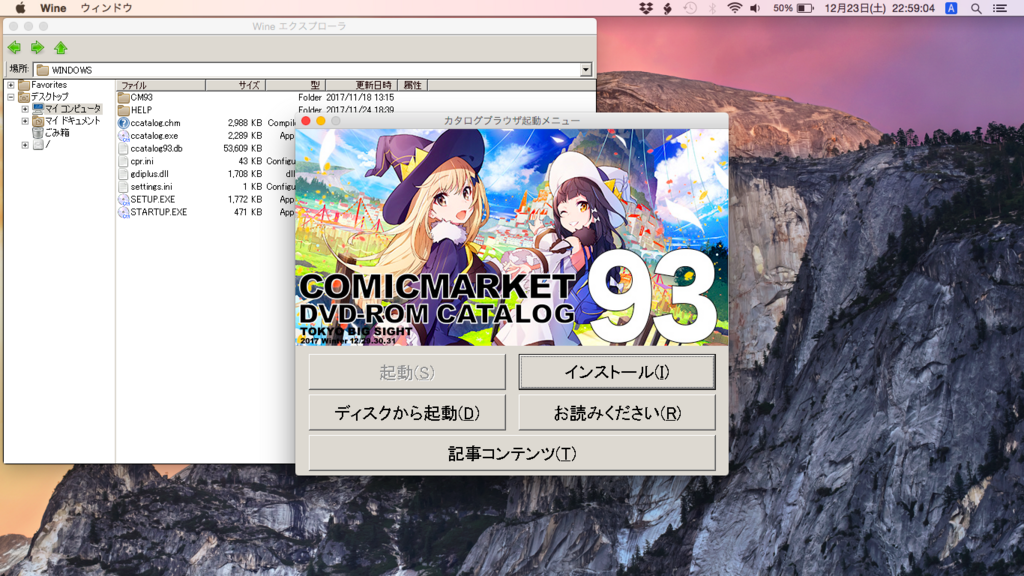The height and width of the screenshot is (576, 1024).
Task: Click the date and time display
Action: click(880, 8)
